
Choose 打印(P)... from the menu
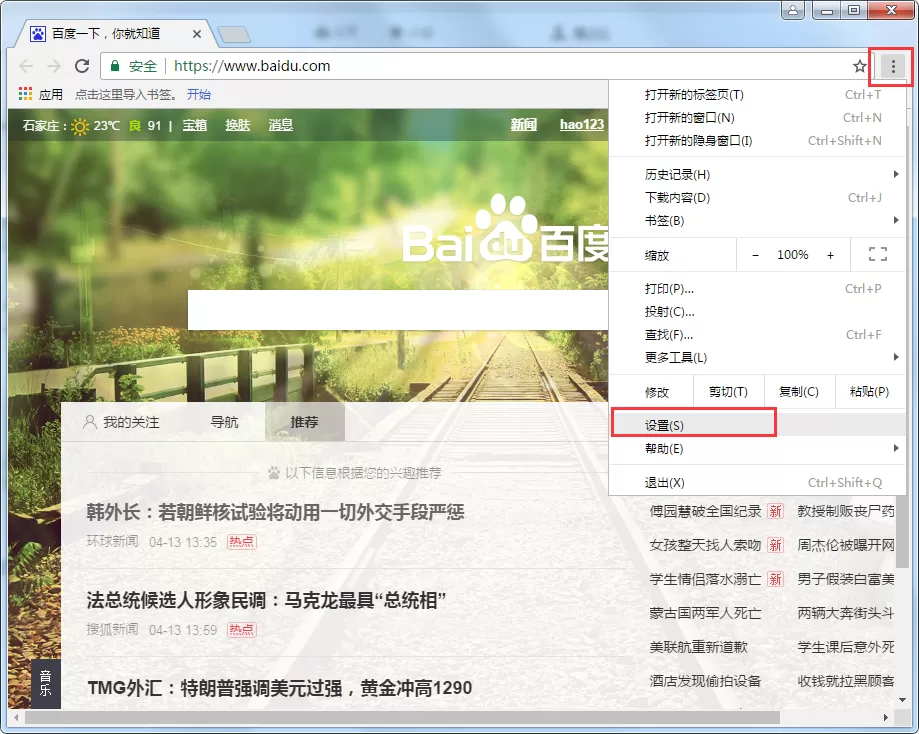coord(757,288)
